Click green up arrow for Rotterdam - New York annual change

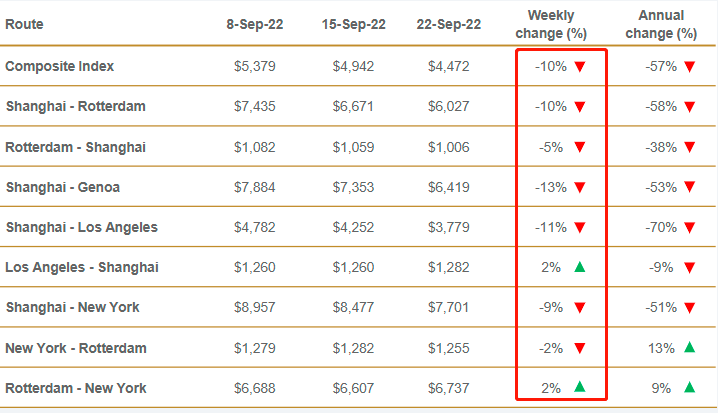(688, 388)
